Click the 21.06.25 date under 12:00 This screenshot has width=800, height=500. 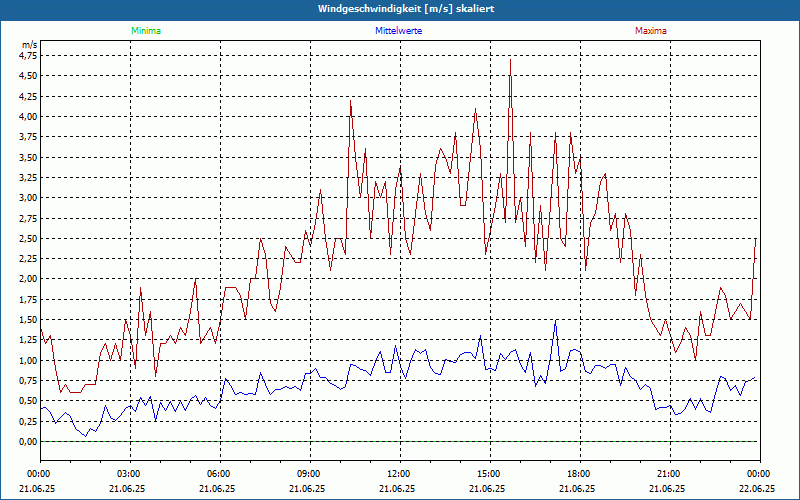tap(397, 488)
